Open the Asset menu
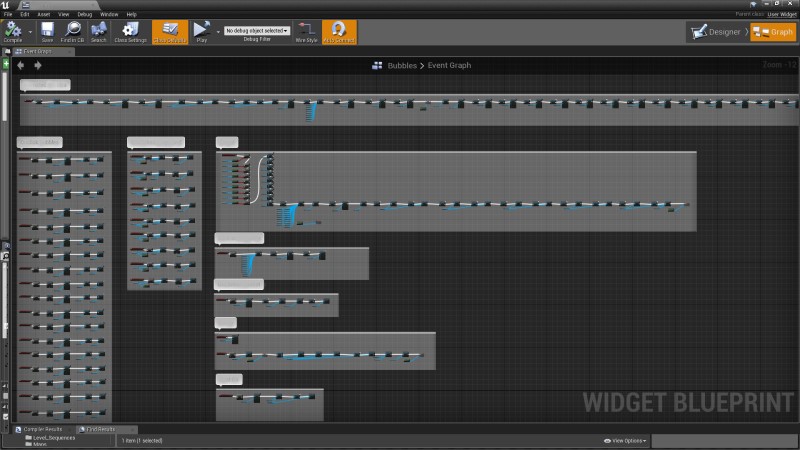800x450 pixels. tap(44, 14)
